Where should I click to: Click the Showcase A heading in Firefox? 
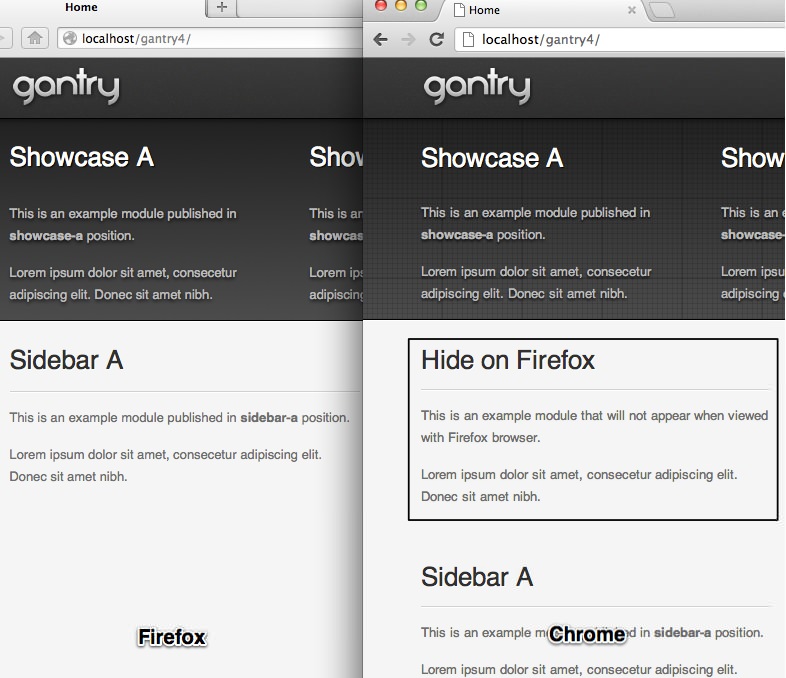click(82, 157)
